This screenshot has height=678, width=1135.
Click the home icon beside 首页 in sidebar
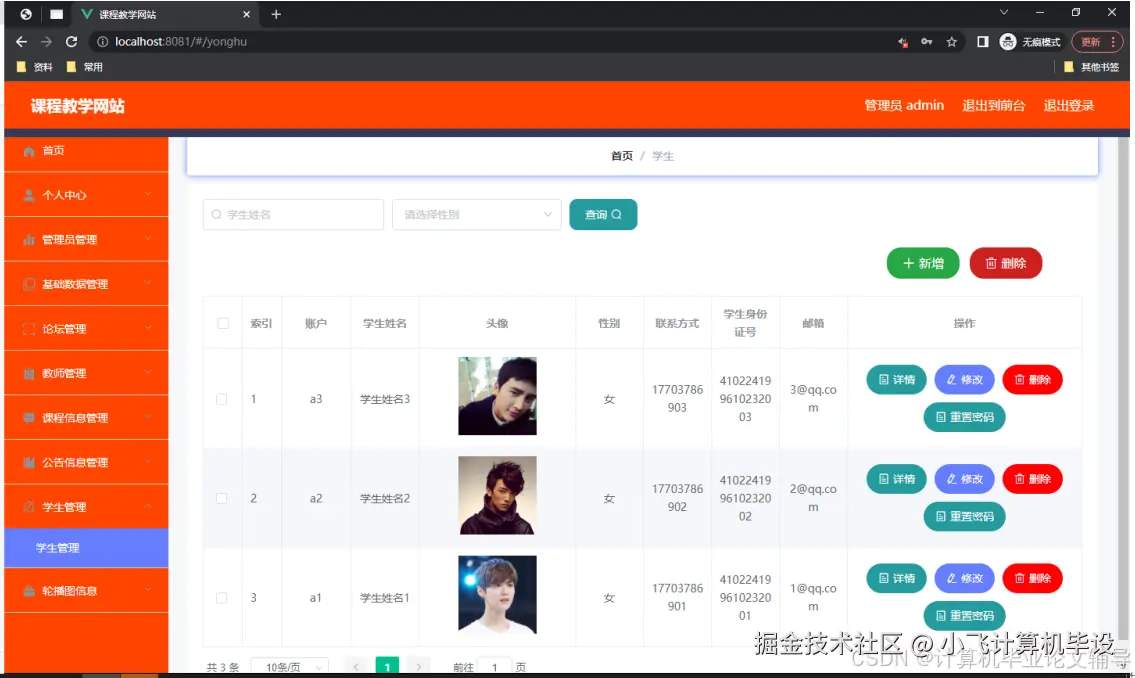(29, 151)
